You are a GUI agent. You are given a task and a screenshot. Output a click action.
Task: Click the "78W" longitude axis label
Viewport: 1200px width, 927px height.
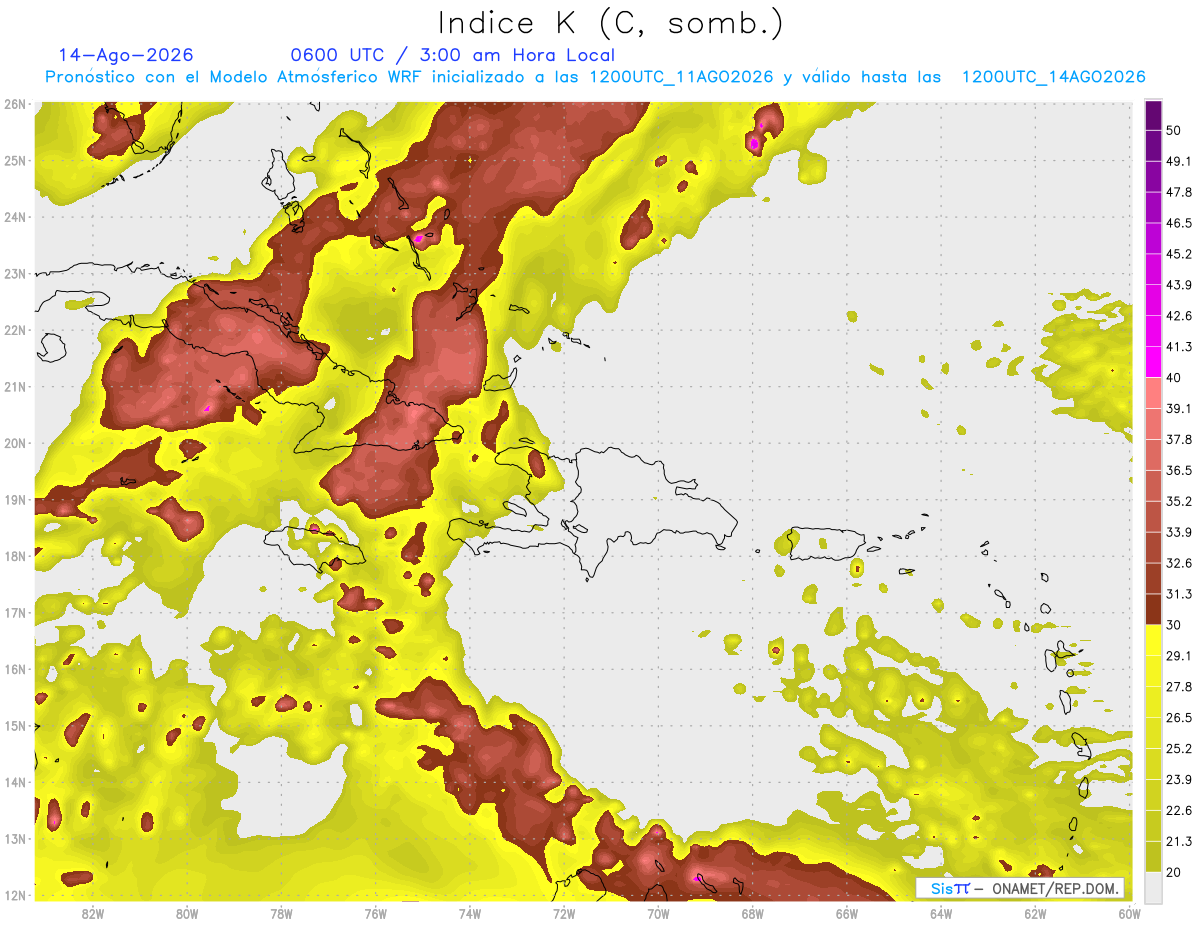[x=281, y=913]
